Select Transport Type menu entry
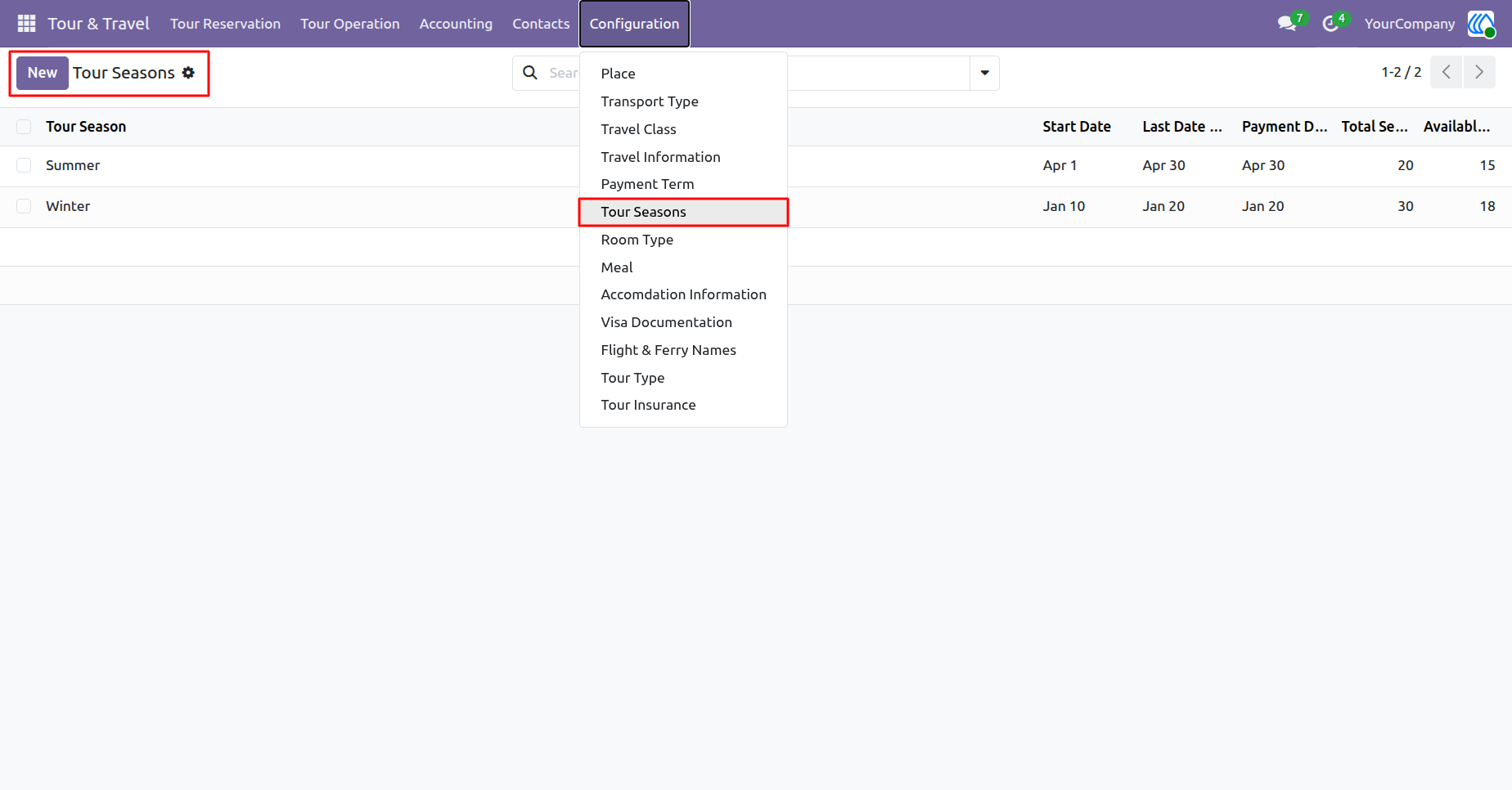Image resolution: width=1512 pixels, height=790 pixels. (683, 101)
